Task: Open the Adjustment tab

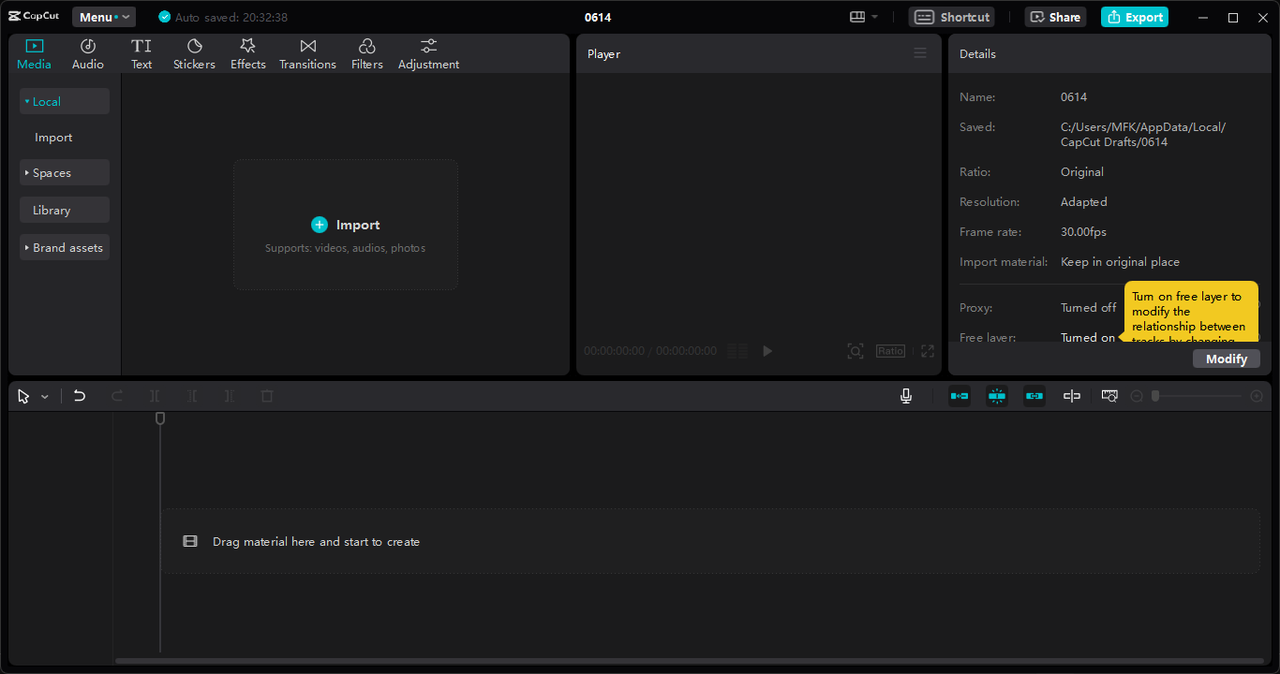Action: tap(429, 54)
